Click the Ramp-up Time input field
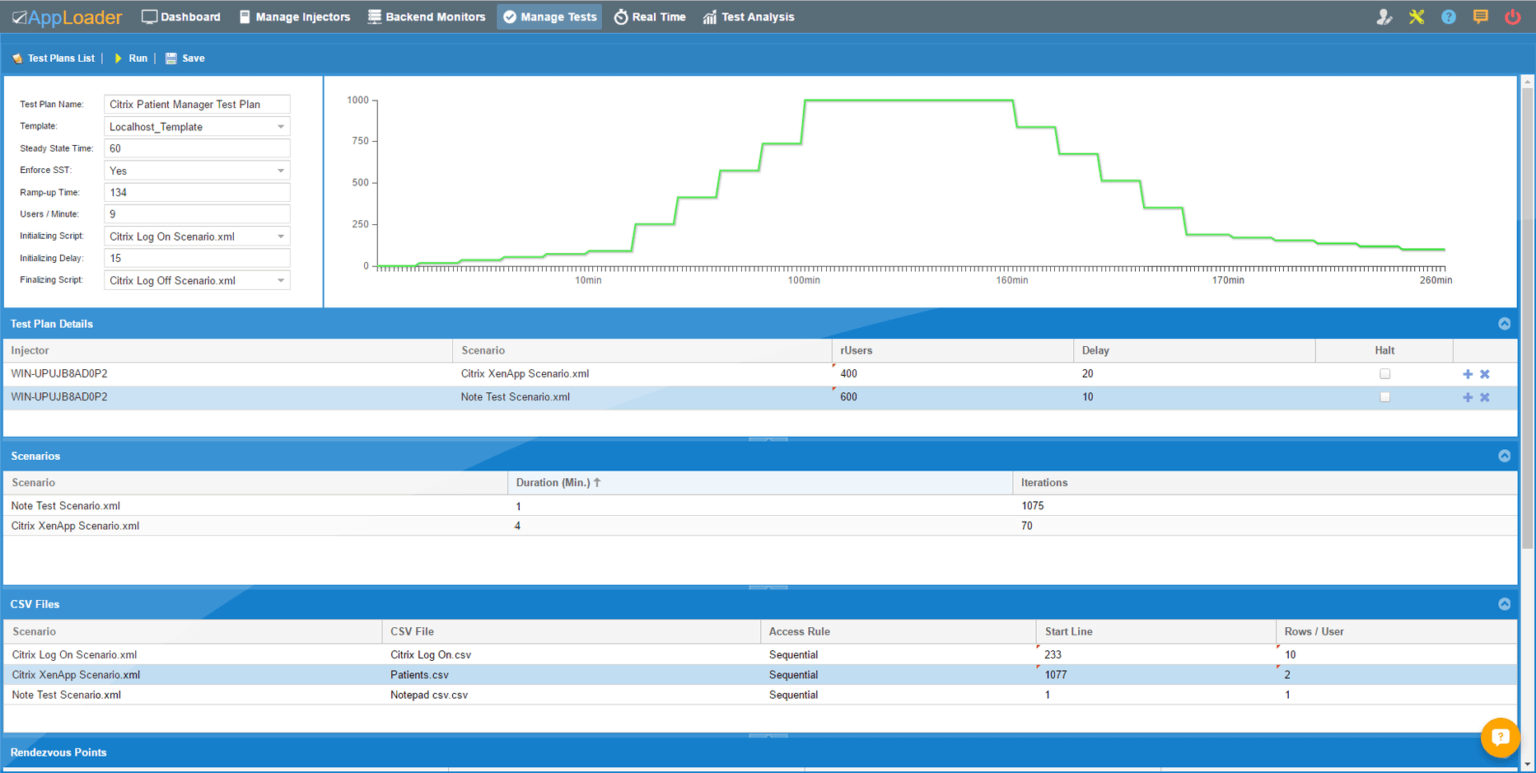Screen dimensions: 1536x773 pyautogui.click(x=196, y=192)
